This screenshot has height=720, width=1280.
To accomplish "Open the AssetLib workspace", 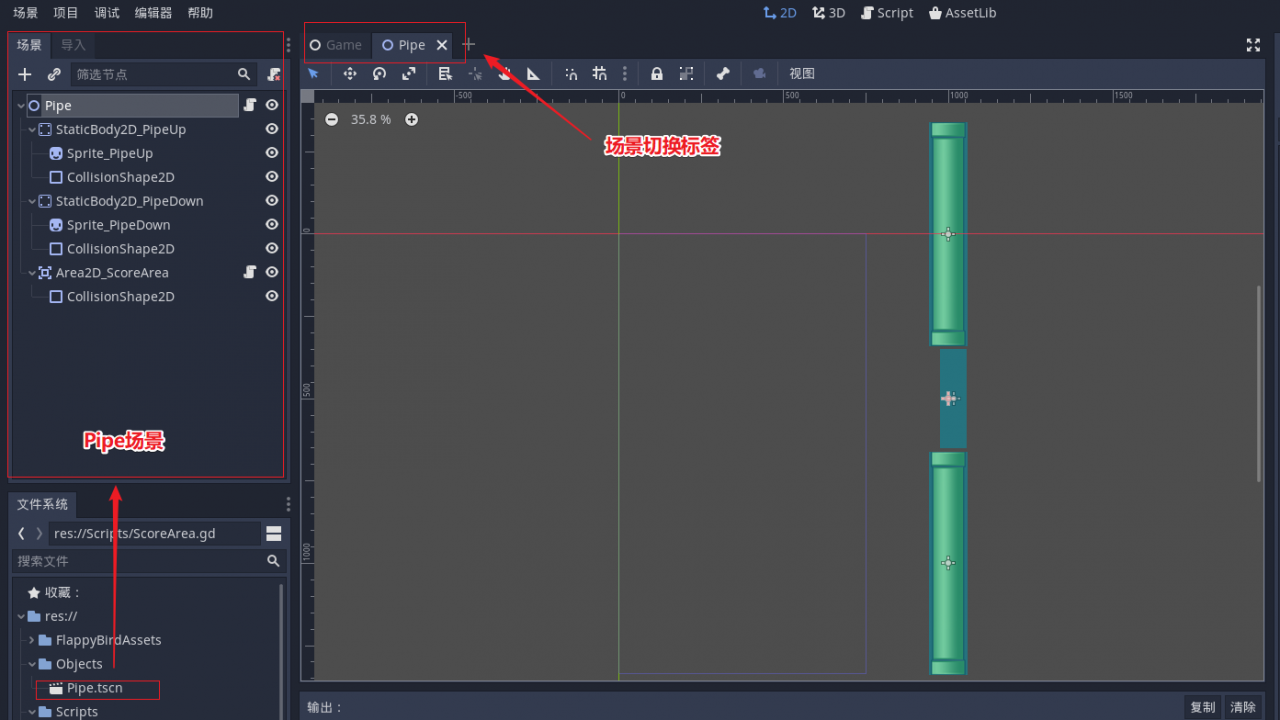I will (x=962, y=13).
